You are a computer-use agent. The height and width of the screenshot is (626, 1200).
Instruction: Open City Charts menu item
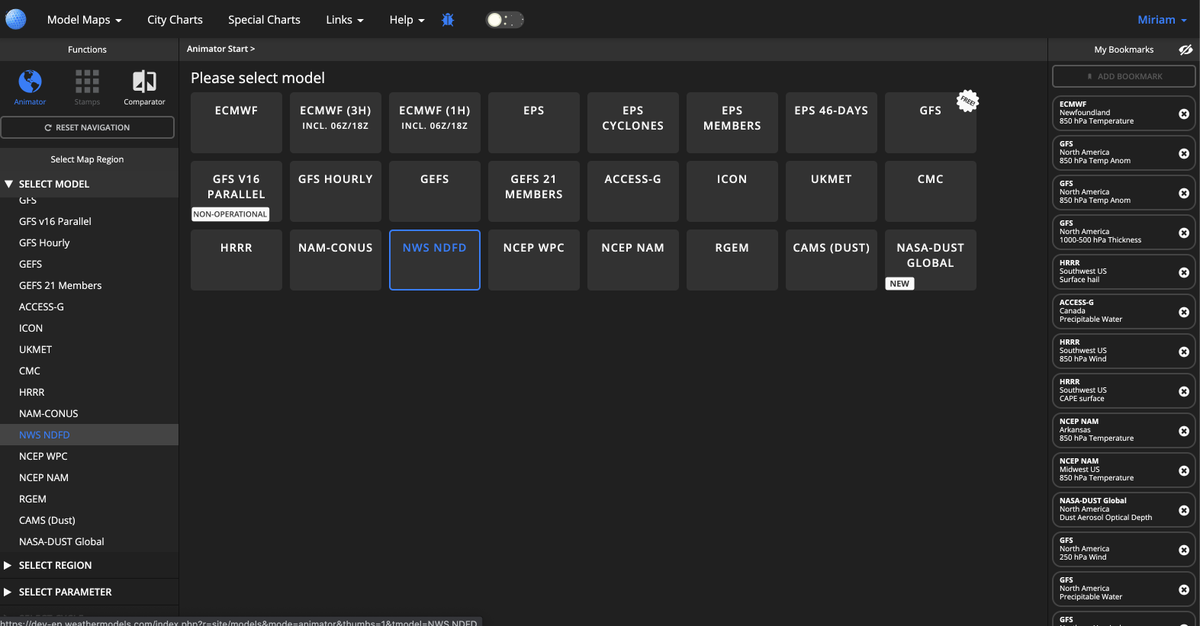tap(175, 20)
